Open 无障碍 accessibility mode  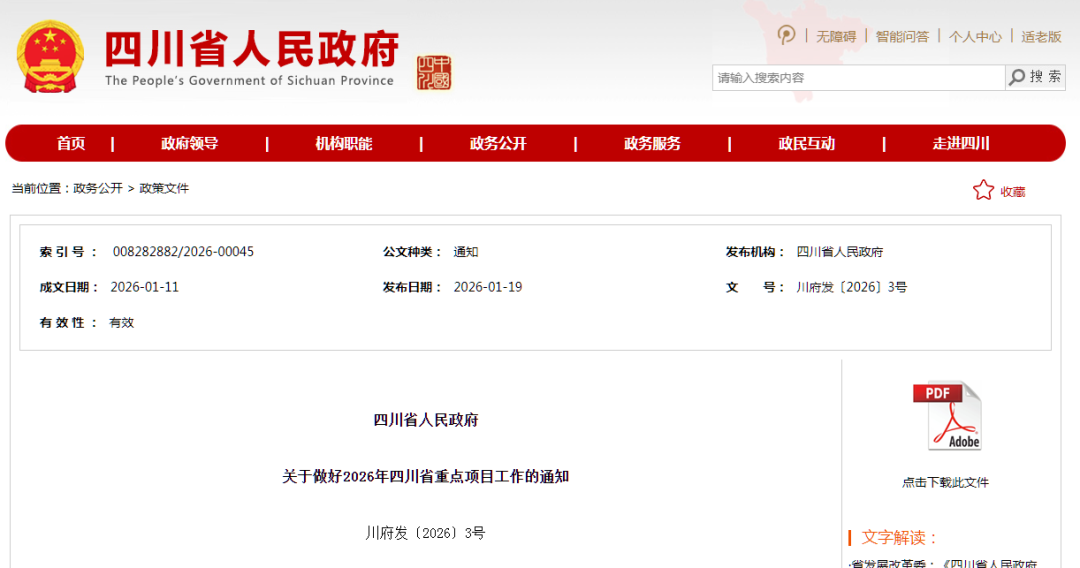pyautogui.click(x=835, y=36)
